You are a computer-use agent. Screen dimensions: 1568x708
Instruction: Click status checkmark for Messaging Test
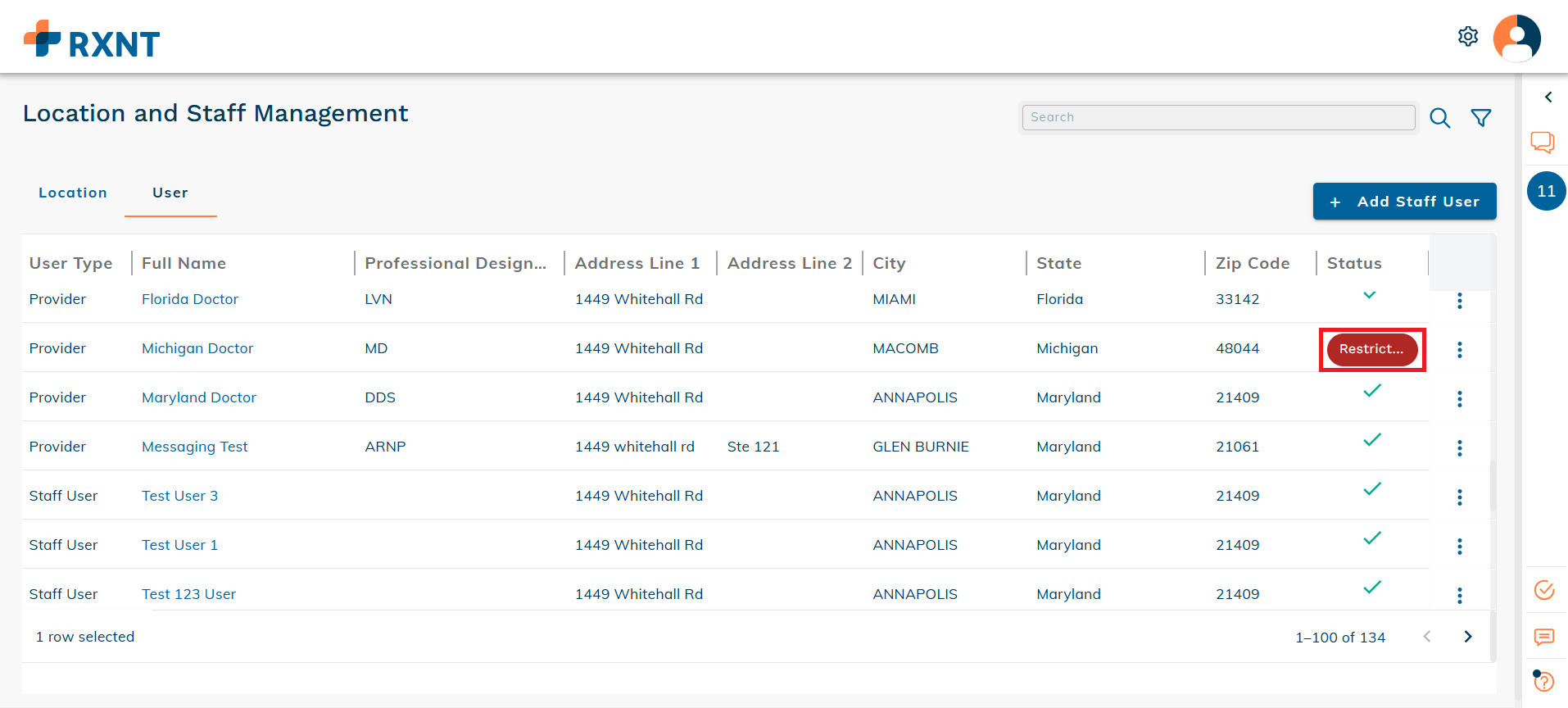click(1372, 440)
